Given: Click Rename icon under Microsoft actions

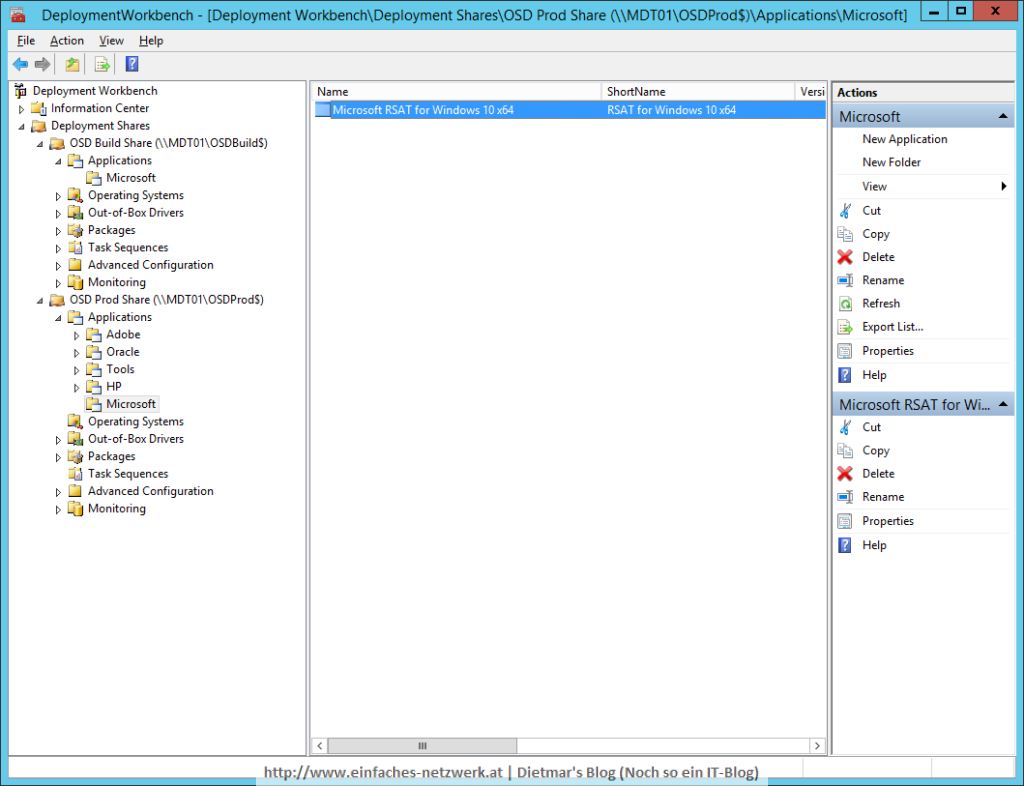Looking at the screenshot, I should pyautogui.click(x=845, y=280).
